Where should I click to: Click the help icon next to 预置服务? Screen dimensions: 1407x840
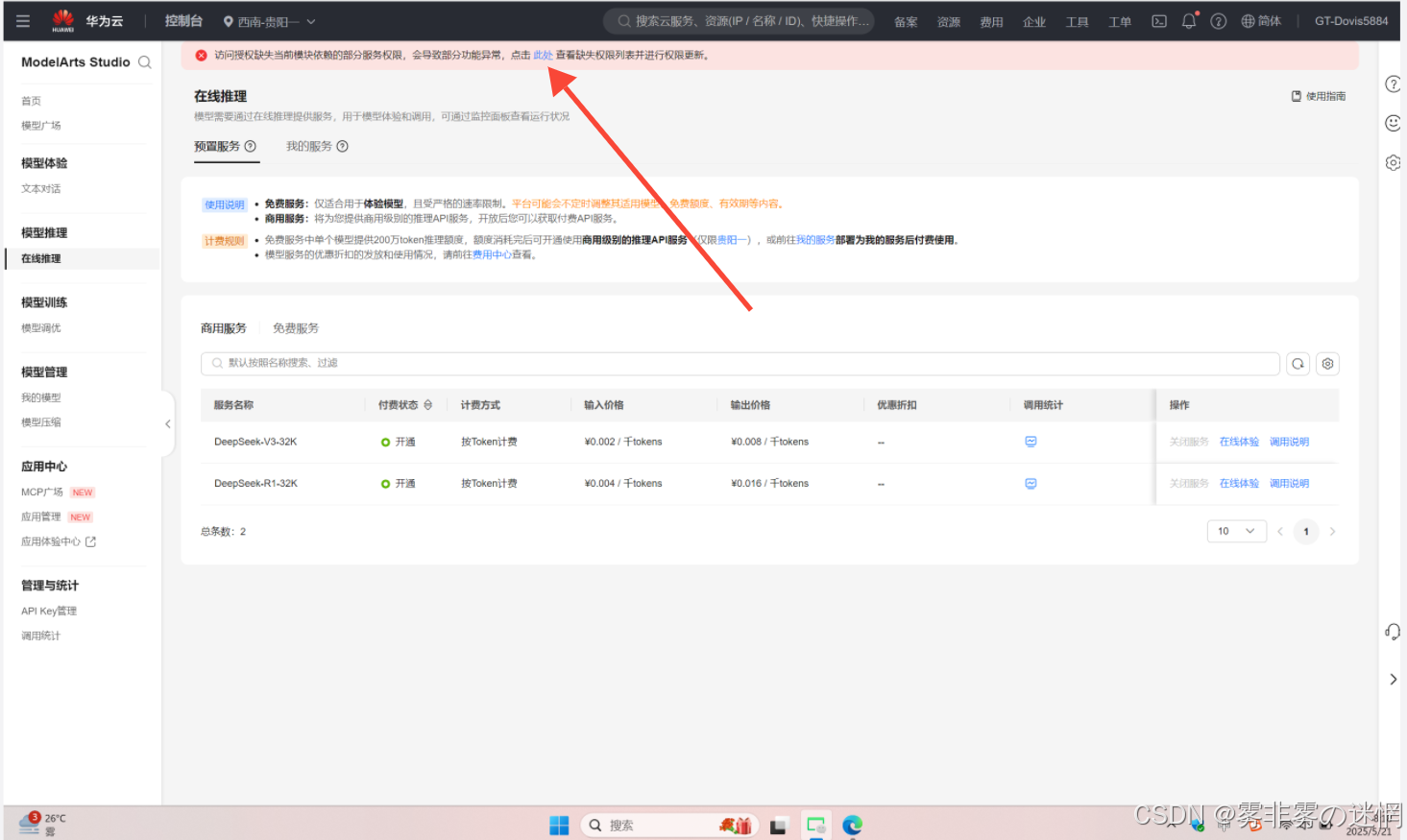click(x=251, y=146)
